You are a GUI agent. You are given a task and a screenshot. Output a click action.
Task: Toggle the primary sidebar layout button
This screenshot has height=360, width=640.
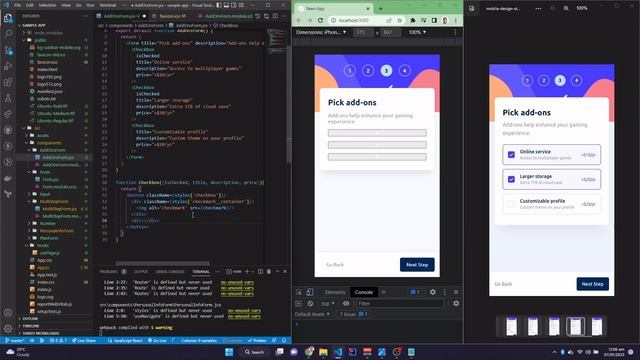click(x=219, y=5)
